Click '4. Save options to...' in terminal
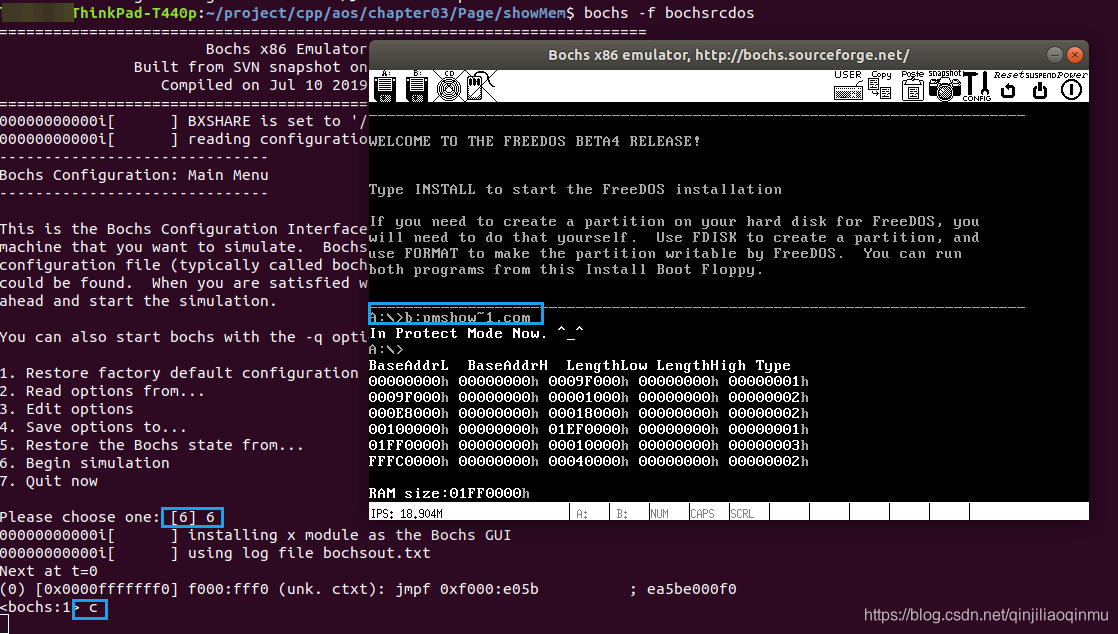This screenshot has width=1118, height=634. coord(93,426)
